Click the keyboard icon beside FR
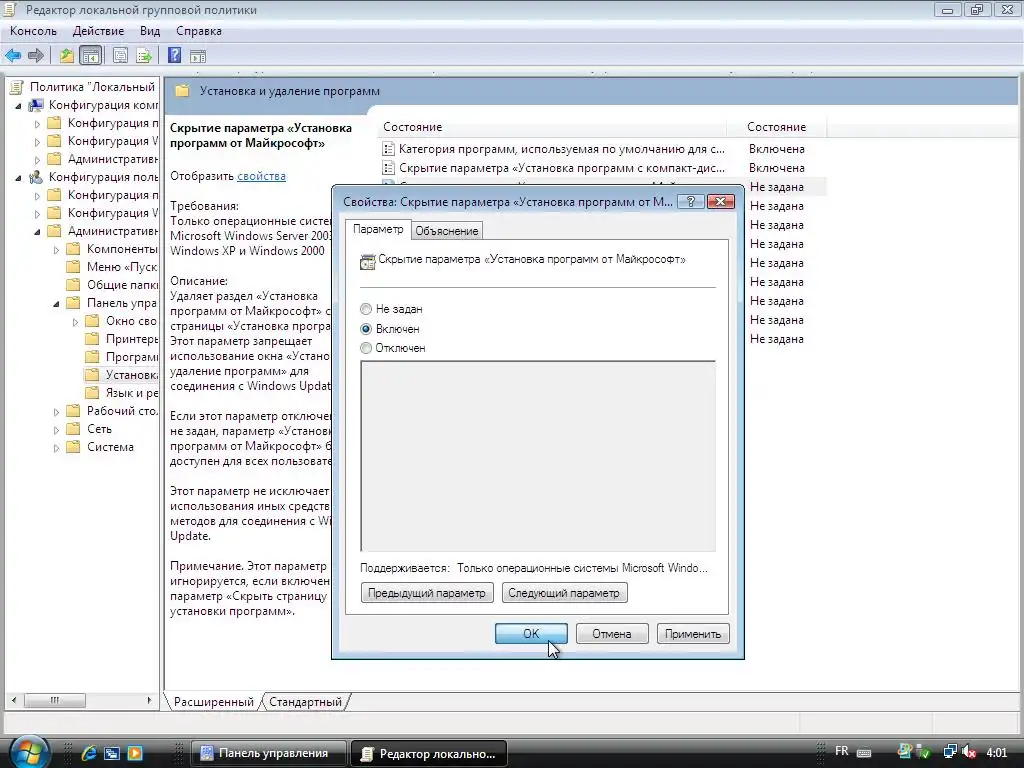1024x768 pixels. [863, 752]
